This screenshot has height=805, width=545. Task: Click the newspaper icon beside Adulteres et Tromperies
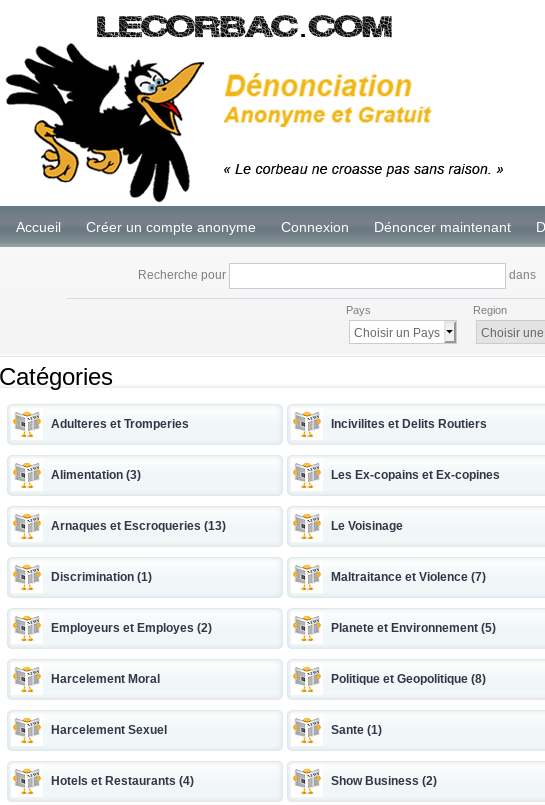[27, 424]
